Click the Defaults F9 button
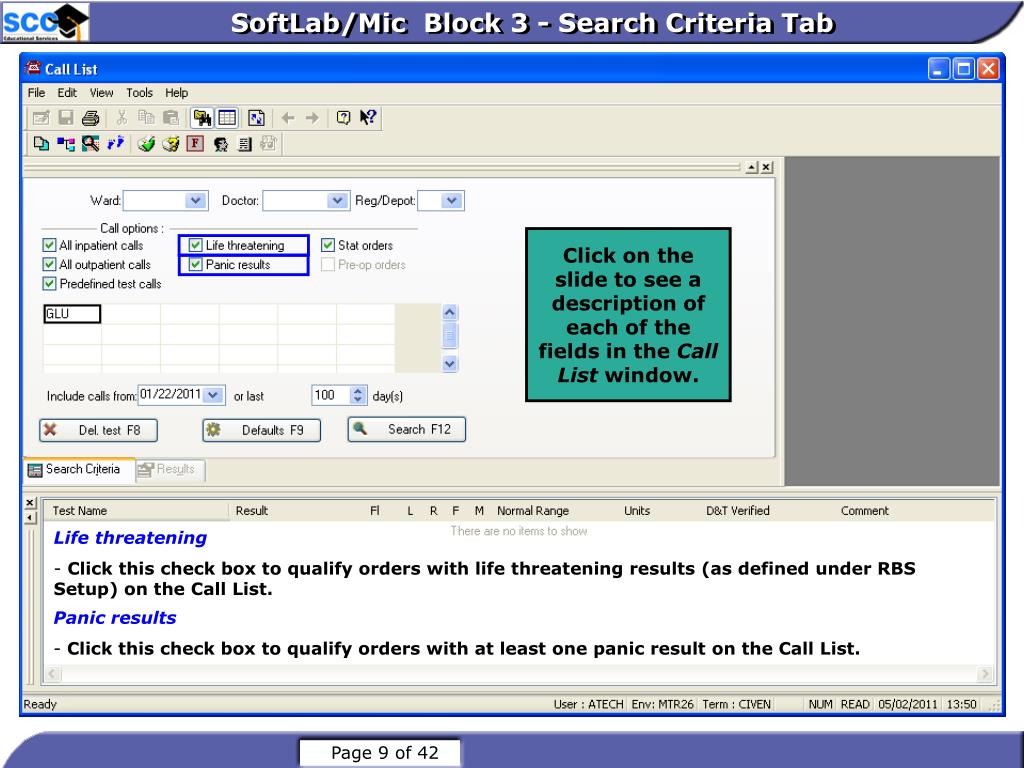Viewport: 1024px width, 768px height. pos(261,430)
